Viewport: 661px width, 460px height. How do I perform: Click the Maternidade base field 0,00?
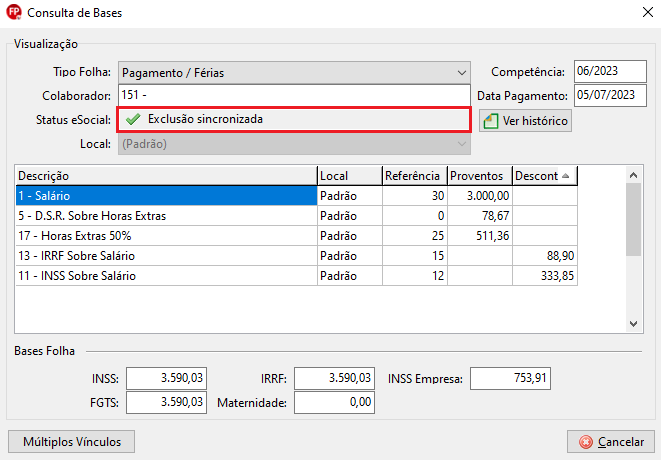click(334, 402)
